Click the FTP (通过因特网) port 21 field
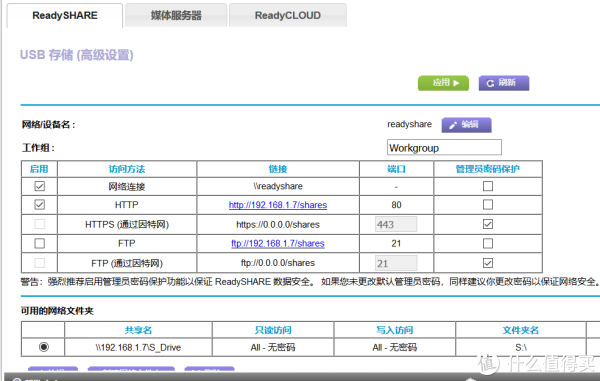Screen dimensions: 600x381 click(x=396, y=263)
